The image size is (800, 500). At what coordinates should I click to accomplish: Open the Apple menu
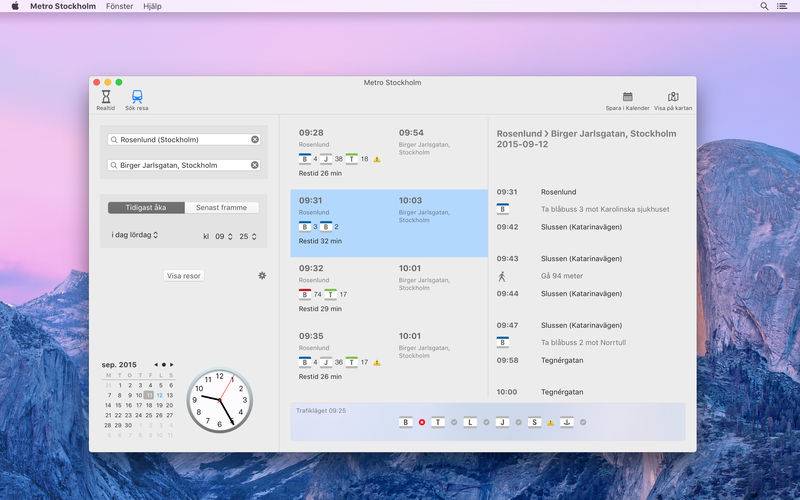point(15,6)
